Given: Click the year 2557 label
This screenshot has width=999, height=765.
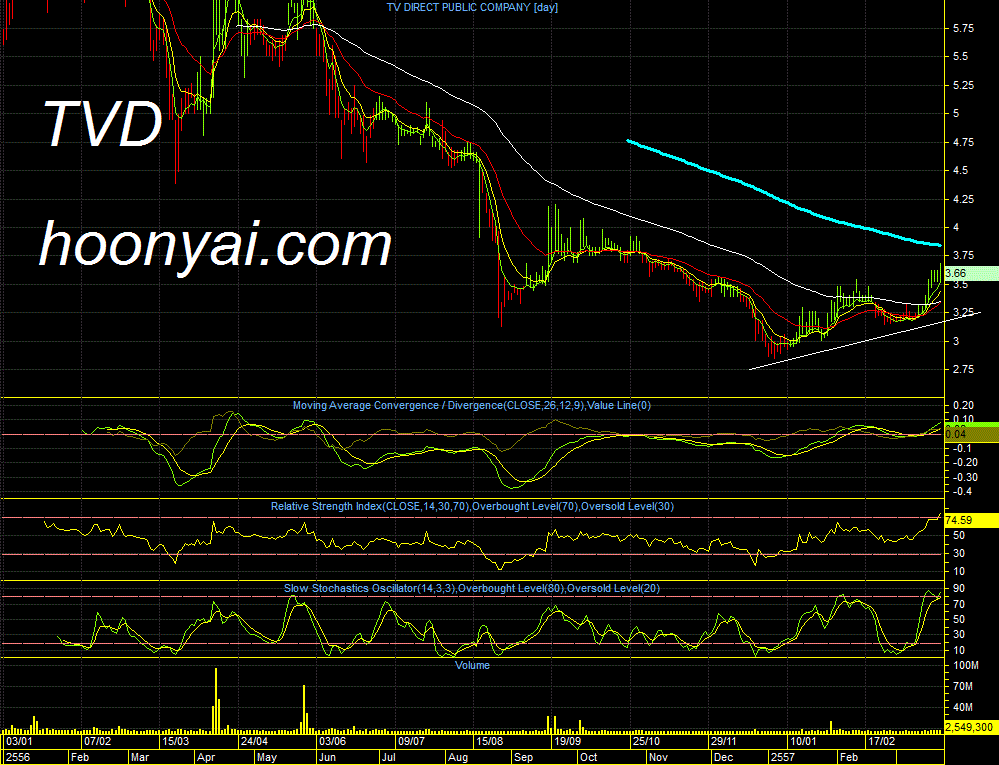Looking at the screenshot, I should [x=782, y=757].
